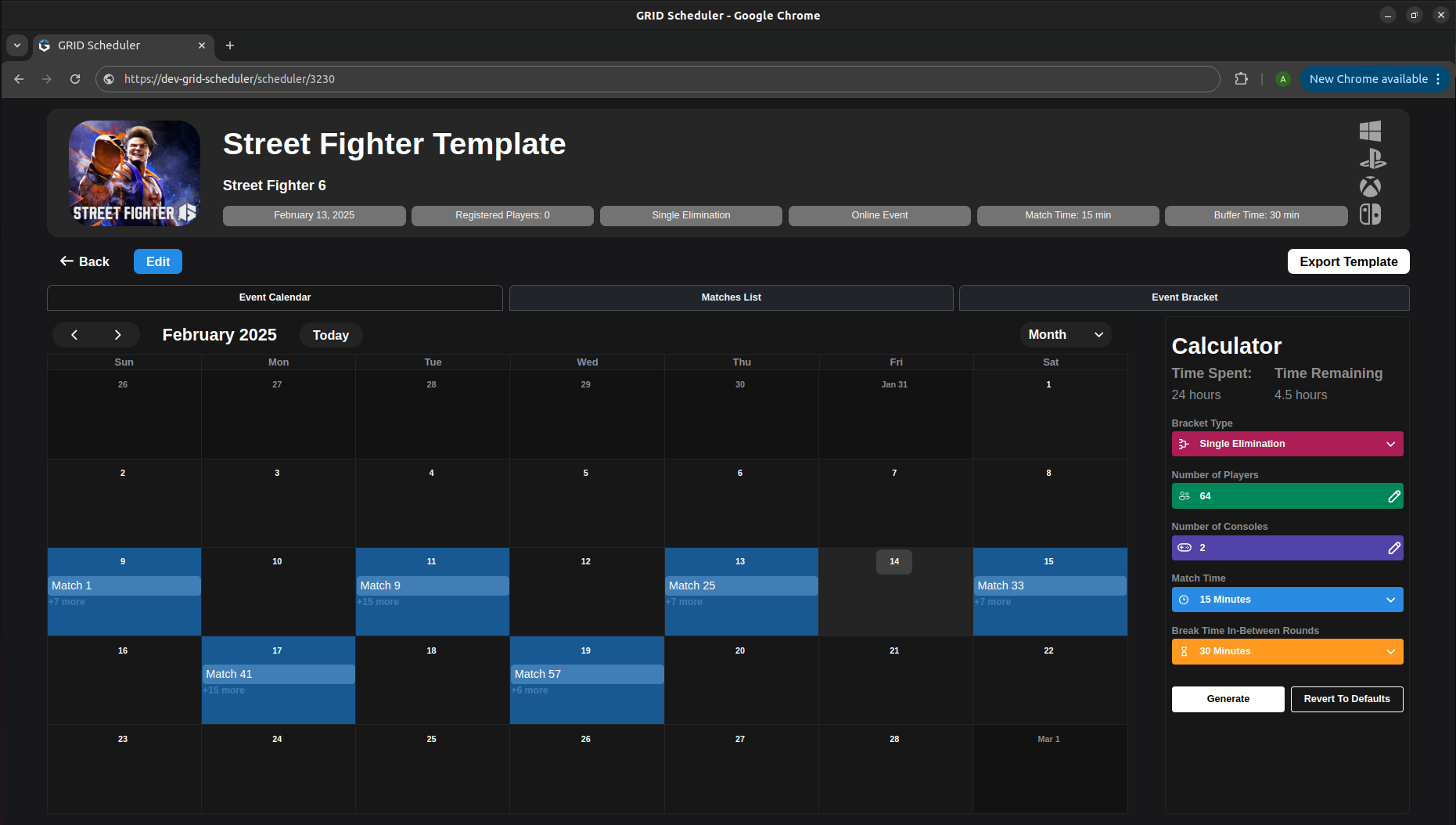Open Match 25 event on February 13

(740, 585)
